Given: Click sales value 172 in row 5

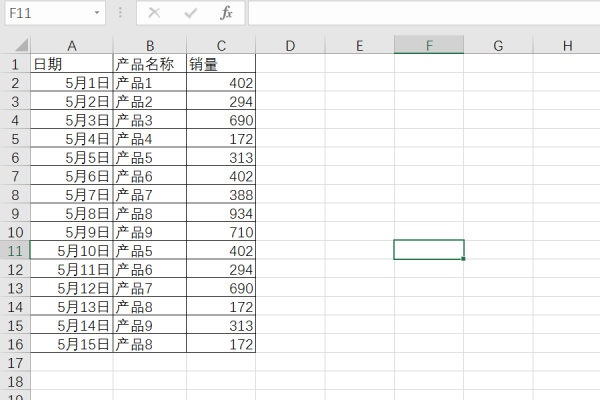Looking at the screenshot, I should pos(221,139).
